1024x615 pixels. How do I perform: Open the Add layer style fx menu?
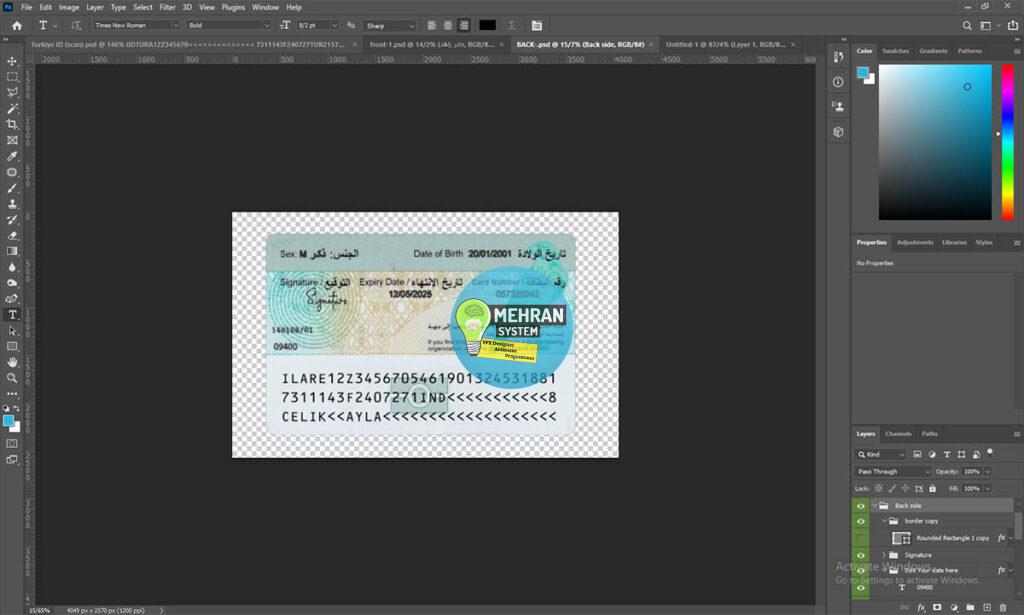[x=922, y=607]
